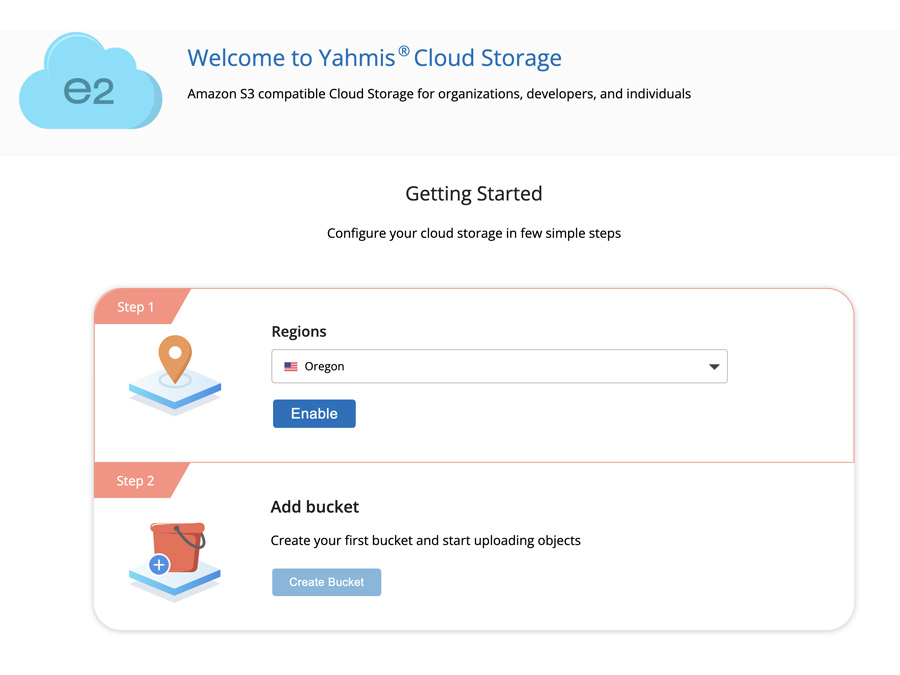This screenshot has height=675, width=900.
Task: Click the Amazon S3 compatible subtitle text
Action: pyautogui.click(x=439, y=94)
